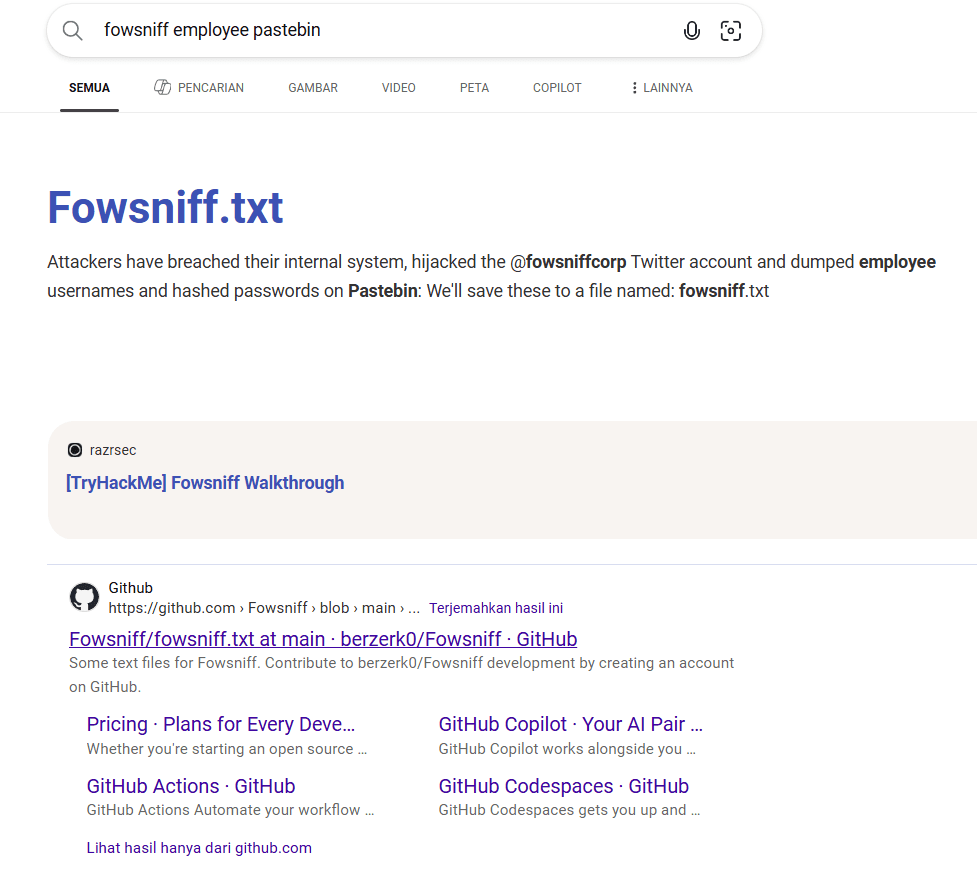Open the Peta tab
Image resolution: width=977 pixels, height=870 pixels.
click(474, 88)
